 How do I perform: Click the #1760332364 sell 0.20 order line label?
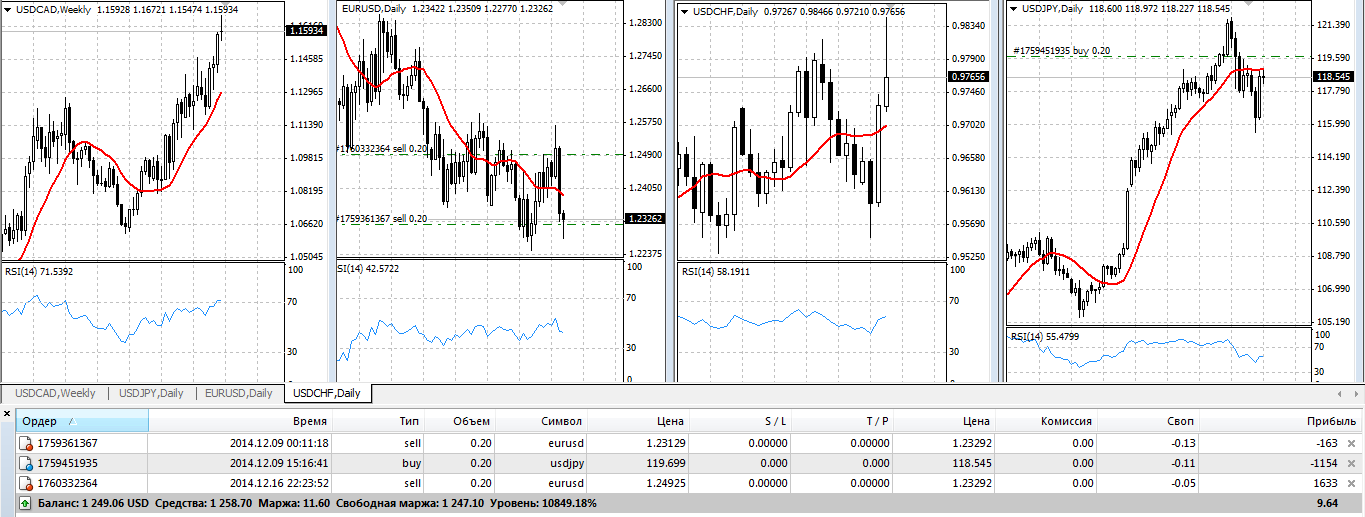pyautogui.click(x=381, y=148)
